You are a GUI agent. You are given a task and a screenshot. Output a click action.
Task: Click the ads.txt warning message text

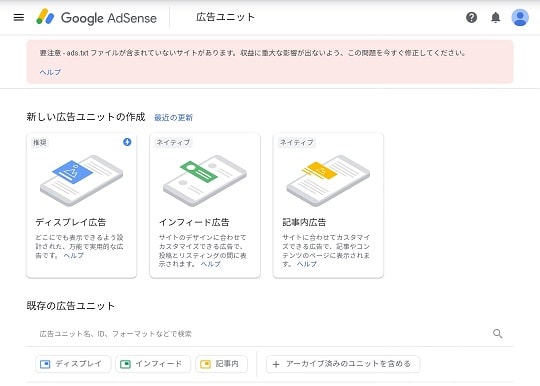pyautogui.click(x=253, y=53)
